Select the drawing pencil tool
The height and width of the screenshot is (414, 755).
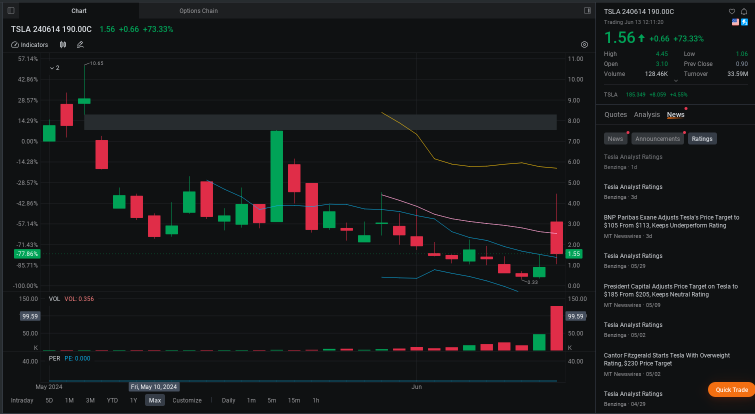click(80, 45)
